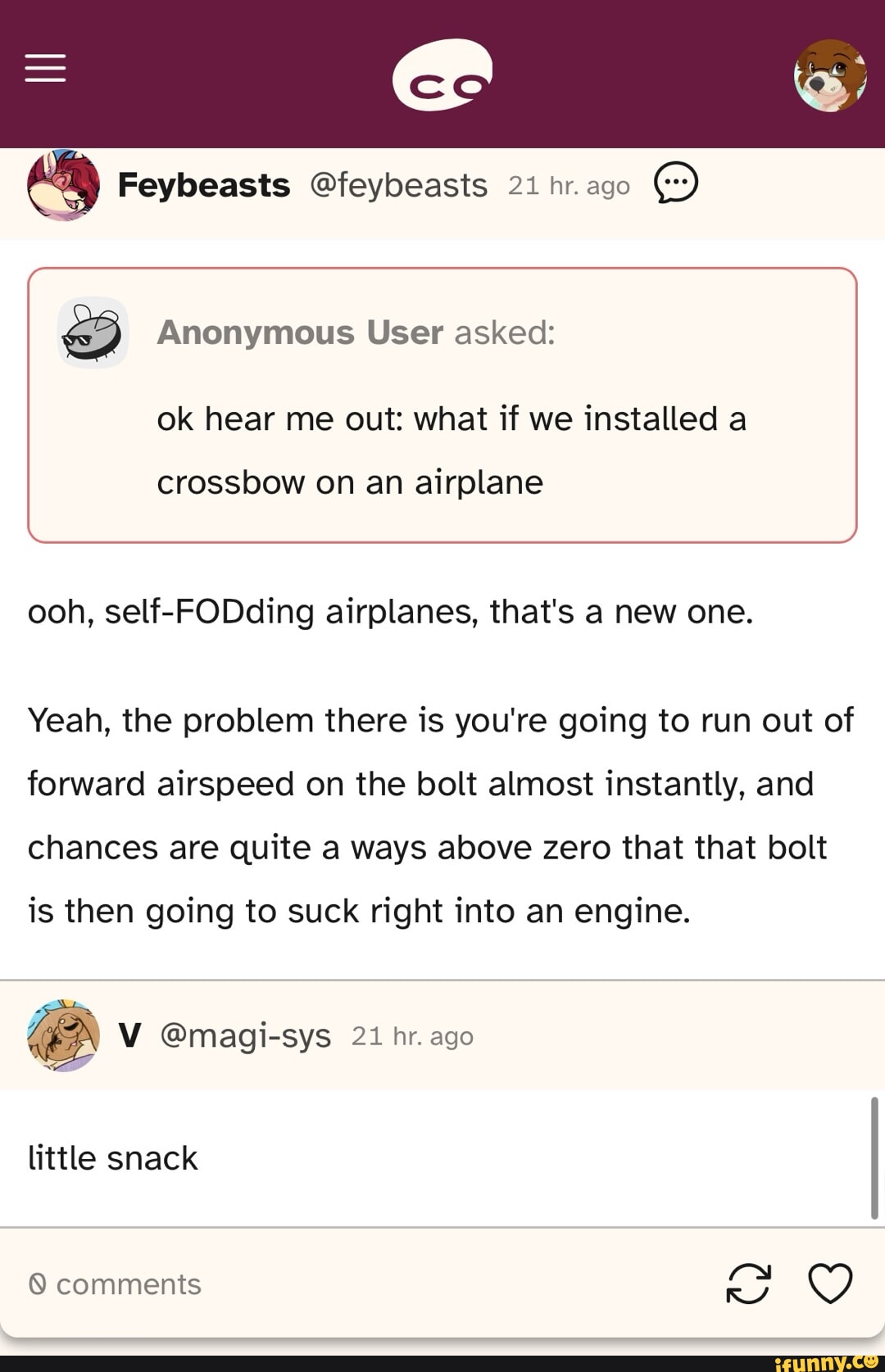The height and width of the screenshot is (1372, 885).
Task: Click the speech bubble ask icon
Action: tap(676, 183)
